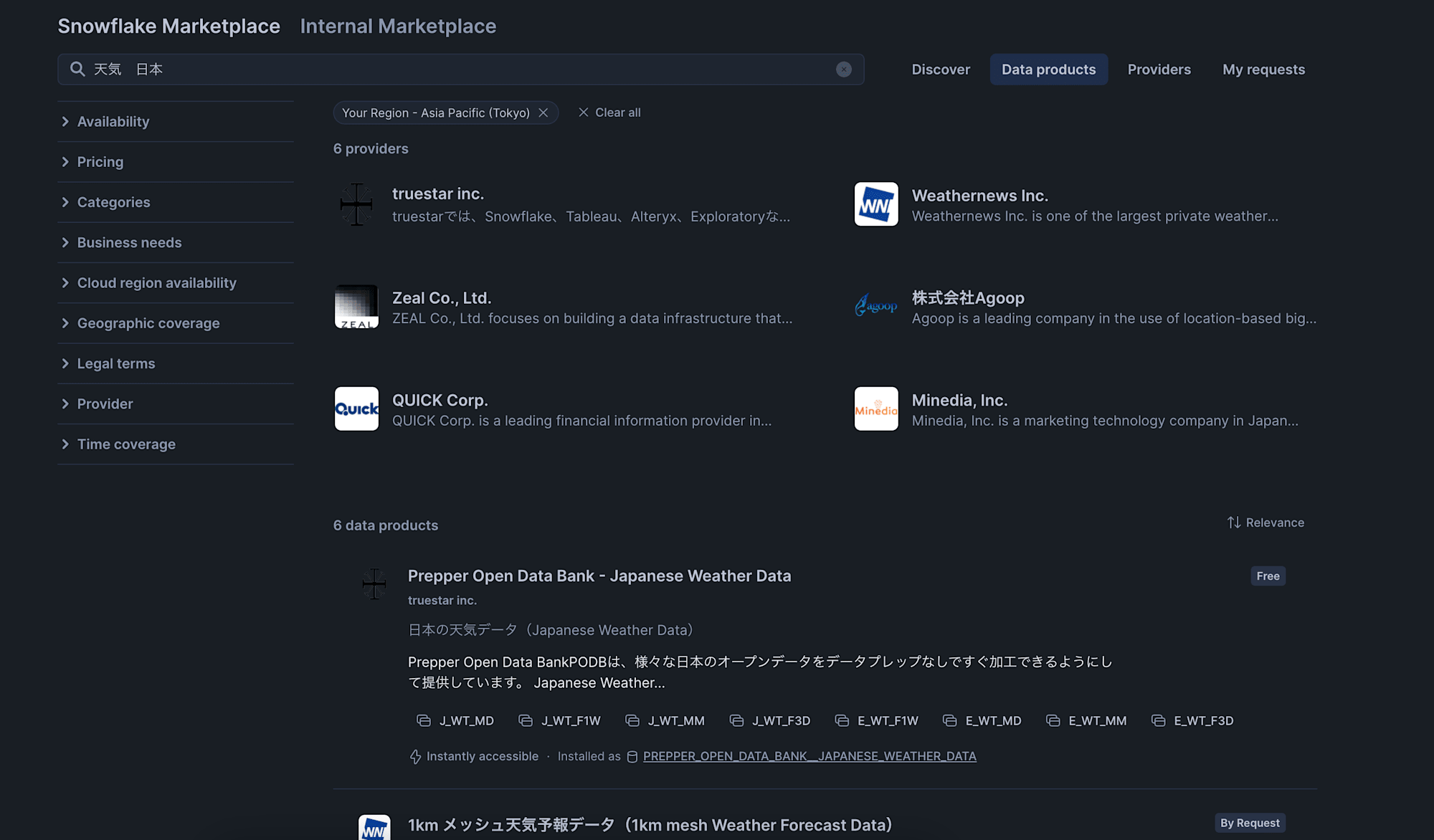Expand the Provider filter
Image resolution: width=1434 pixels, height=840 pixels.
pos(176,404)
